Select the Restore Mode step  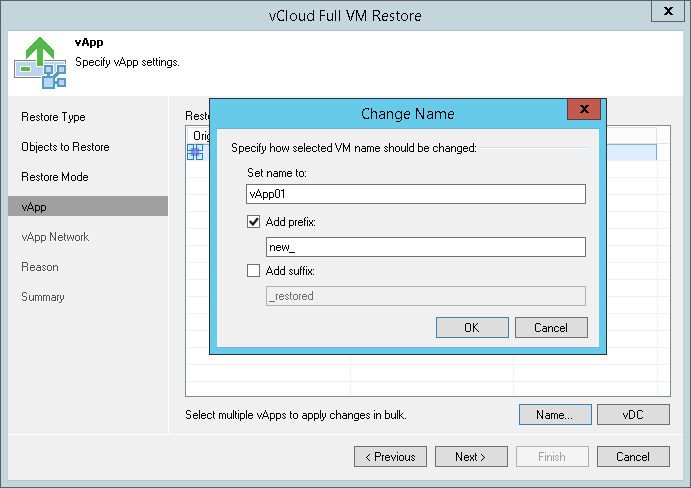click(55, 177)
